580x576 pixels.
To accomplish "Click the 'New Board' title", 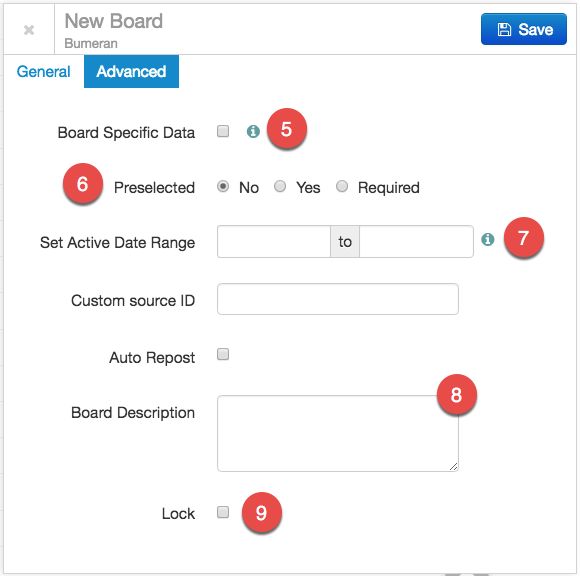I will [114, 21].
